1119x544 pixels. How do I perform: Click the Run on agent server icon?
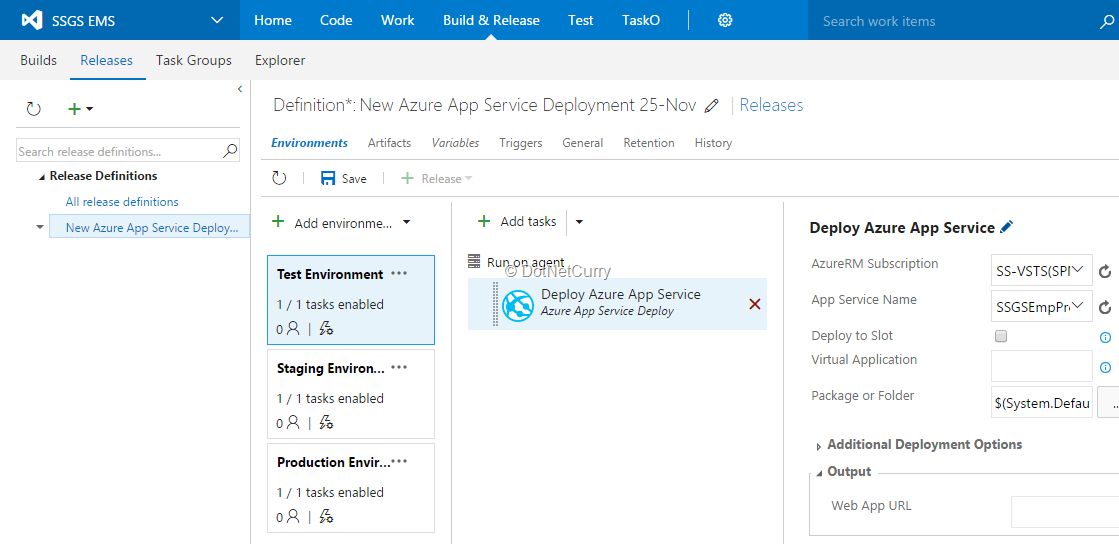click(x=475, y=262)
